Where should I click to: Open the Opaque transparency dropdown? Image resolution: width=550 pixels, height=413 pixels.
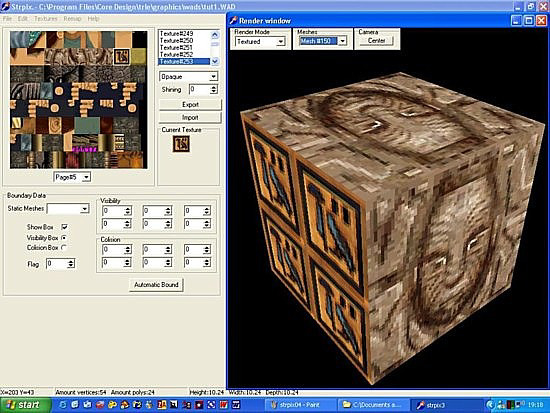coord(189,76)
